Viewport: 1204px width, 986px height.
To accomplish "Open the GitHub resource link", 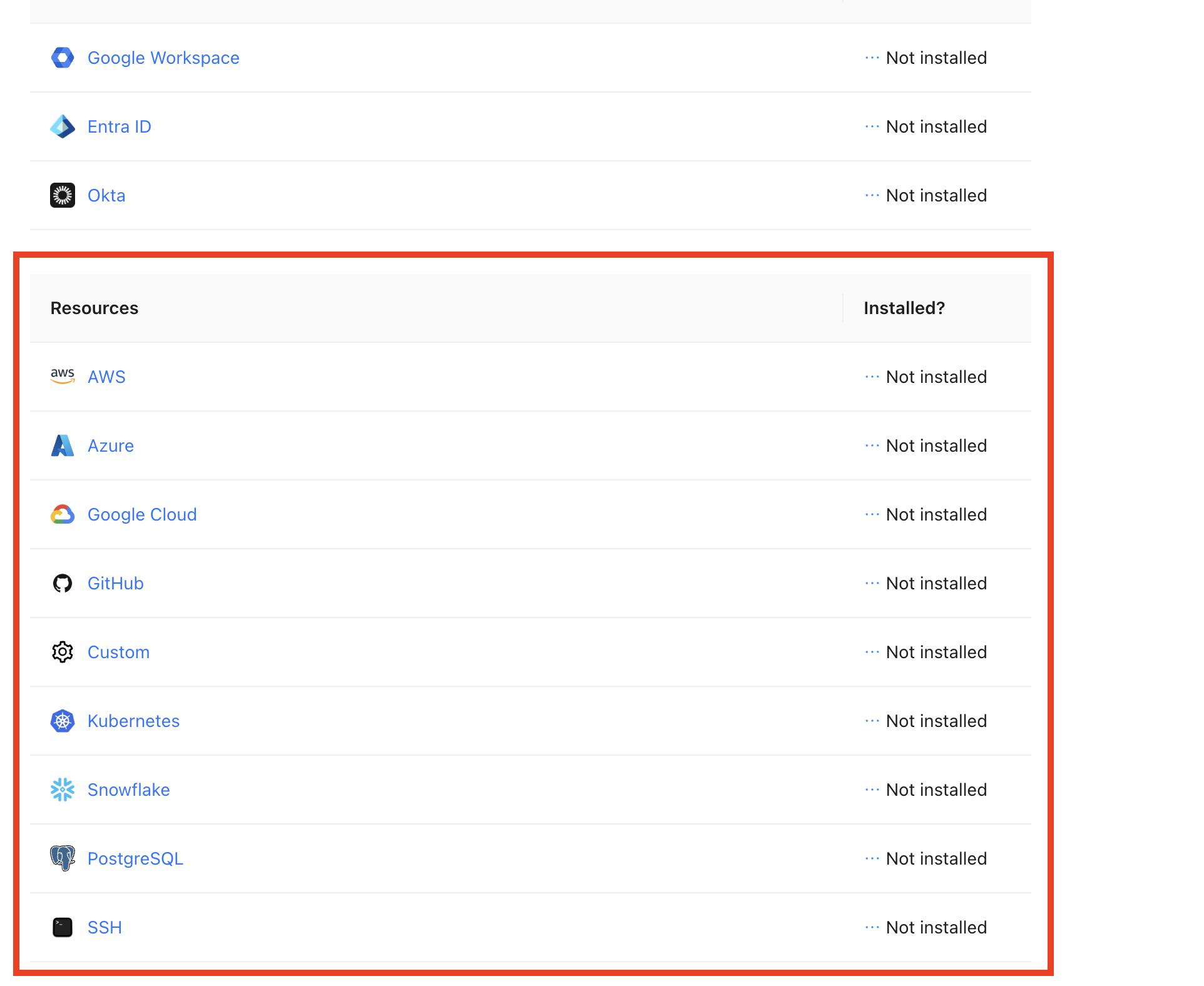I will click(x=116, y=583).
